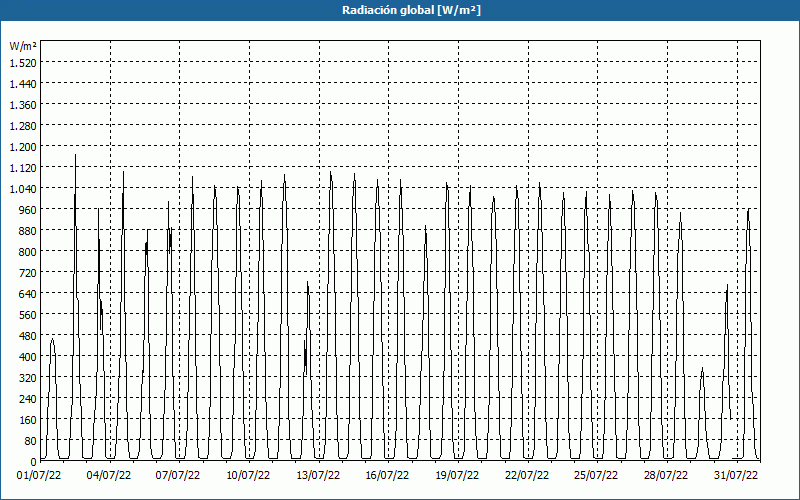The height and width of the screenshot is (500, 800).
Task: Select the 1.120 y-axis value
Action: coord(23,168)
